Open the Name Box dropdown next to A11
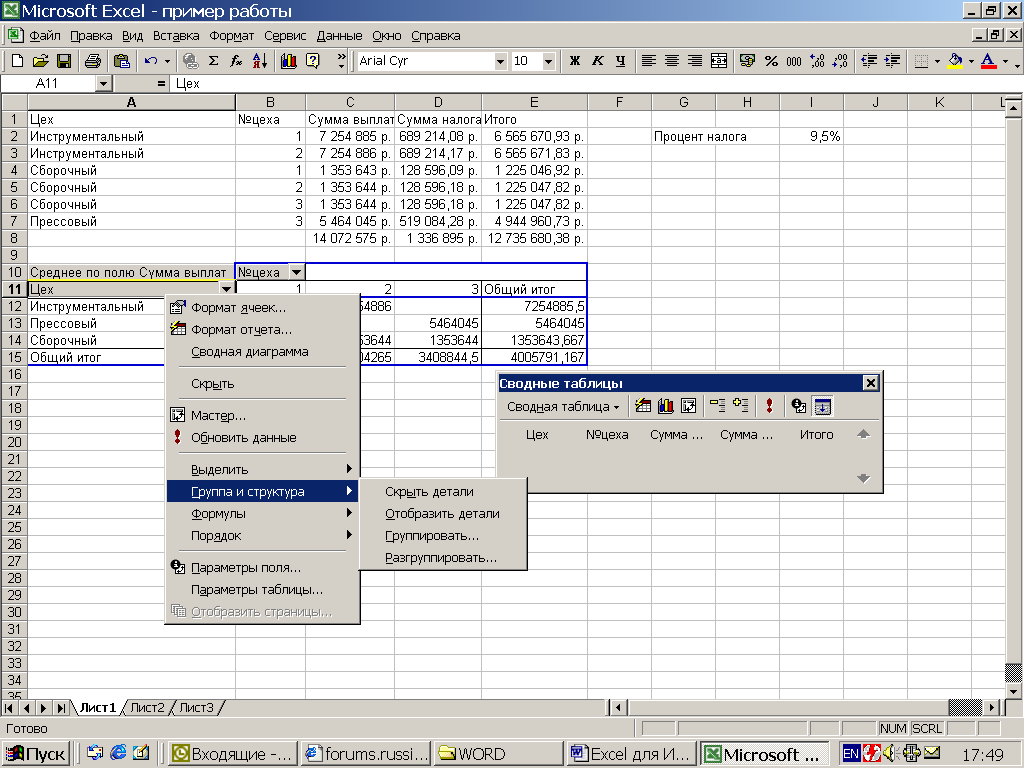Screen dimensions: 1024x768 tap(103, 84)
